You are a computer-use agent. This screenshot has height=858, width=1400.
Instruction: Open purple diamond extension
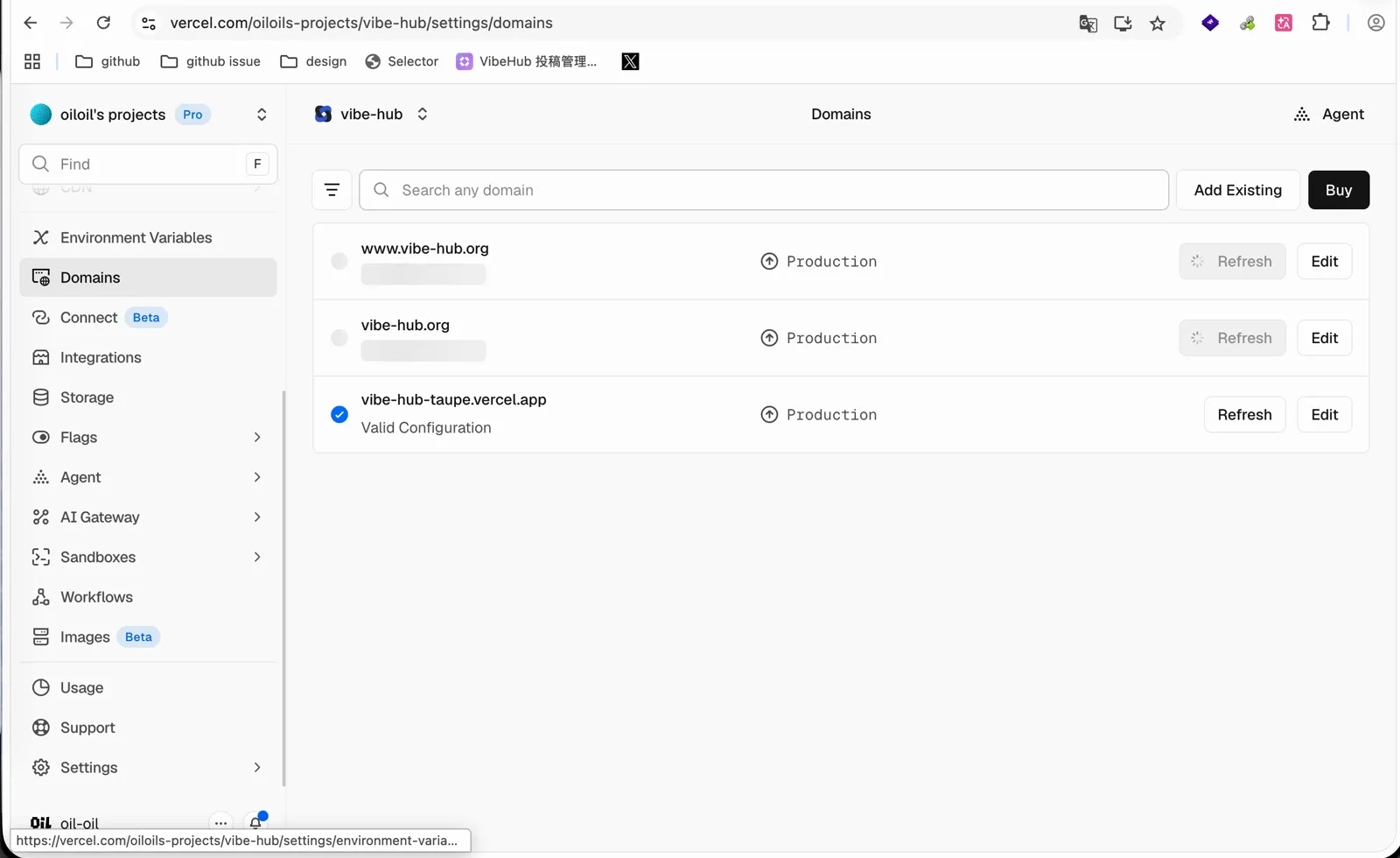pos(1210,23)
